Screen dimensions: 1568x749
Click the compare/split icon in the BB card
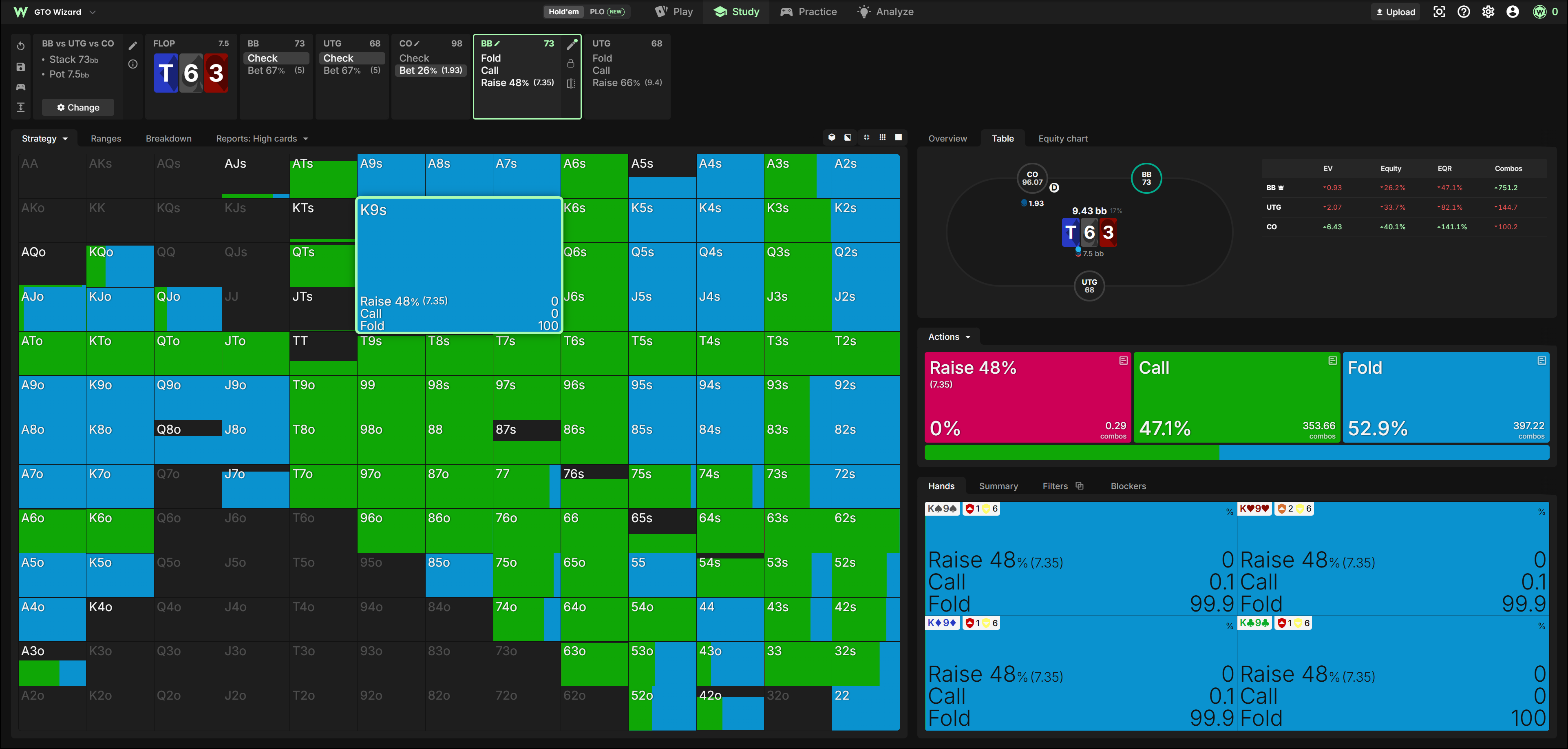570,83
